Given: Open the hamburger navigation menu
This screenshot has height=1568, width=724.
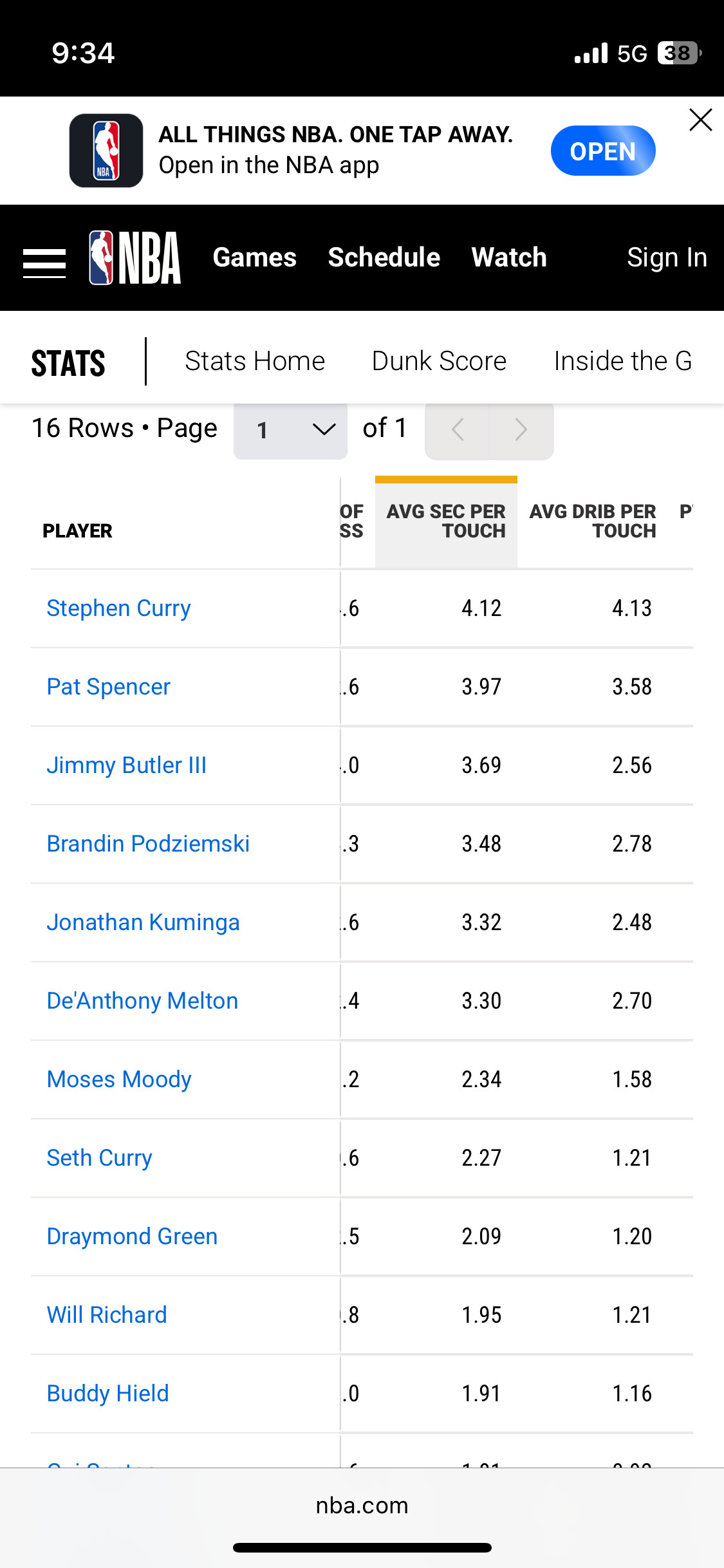Looking at the screenshot, I should (x=44, y=263).
